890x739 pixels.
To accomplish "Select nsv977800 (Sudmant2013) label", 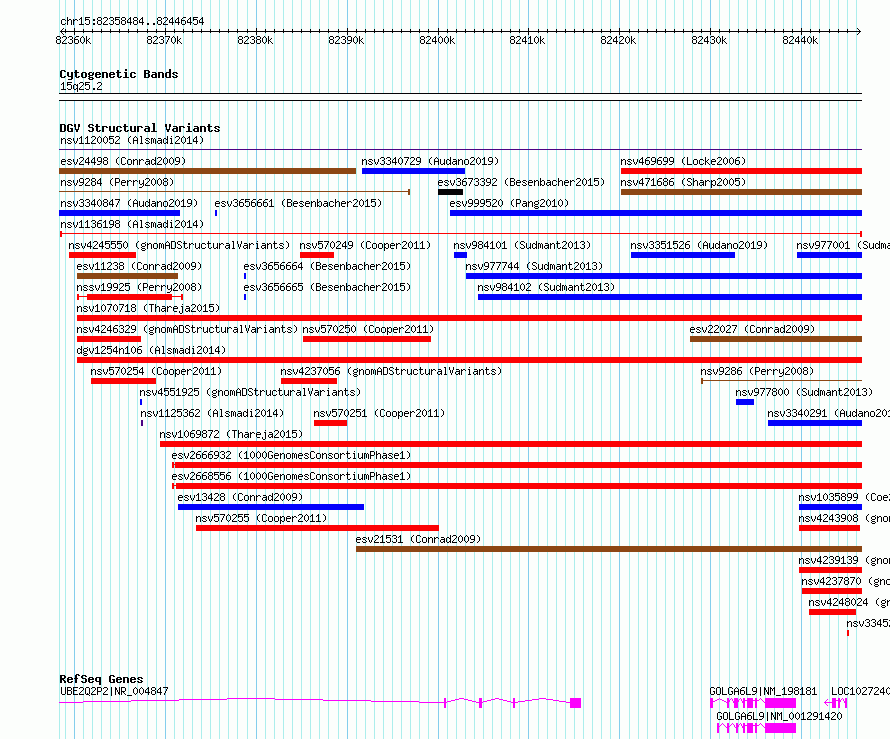I will [x=804, y=392].
